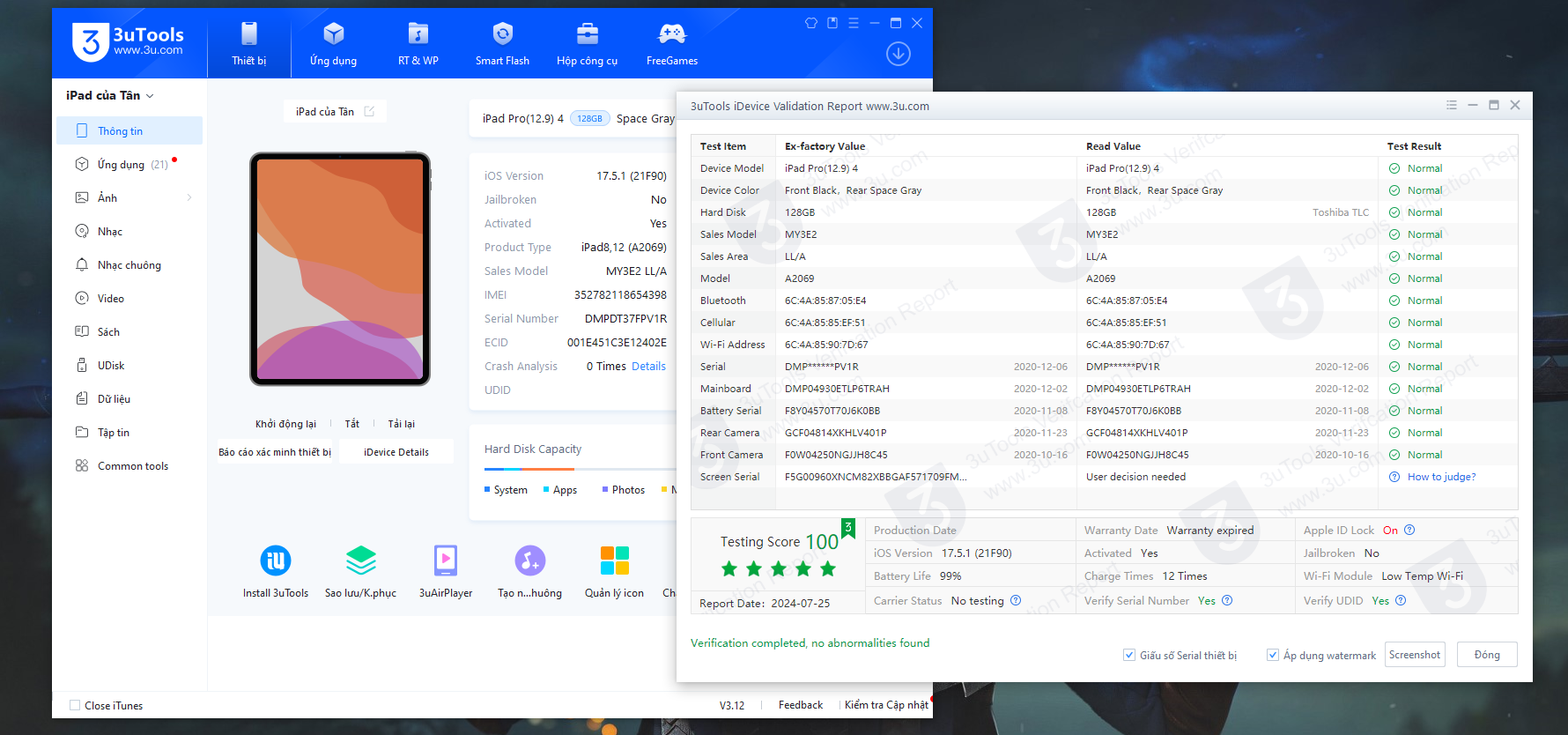Viewport: 1568px width, 735px height.
Task: Open Quản lý icon manager
Action: (614, 570)
